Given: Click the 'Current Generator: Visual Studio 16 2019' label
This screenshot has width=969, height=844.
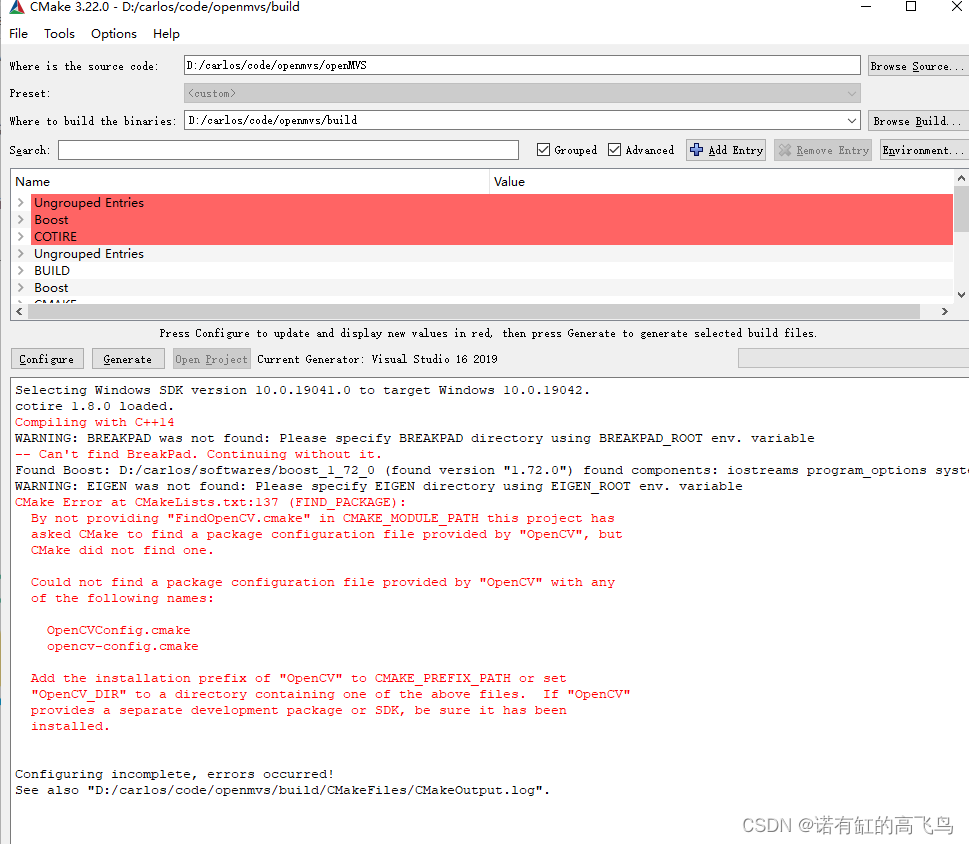Looking at the screenshot, I should coord(377,359).
